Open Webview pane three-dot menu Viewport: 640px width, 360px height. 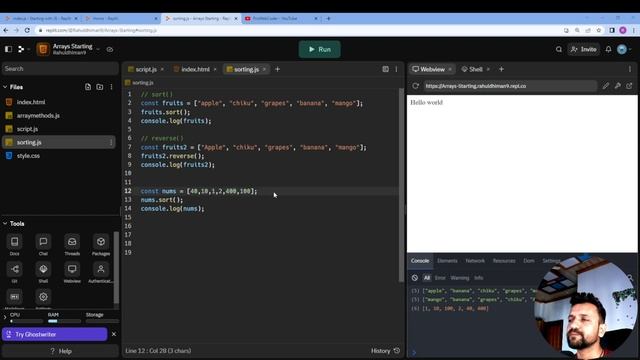coord(630,69)
